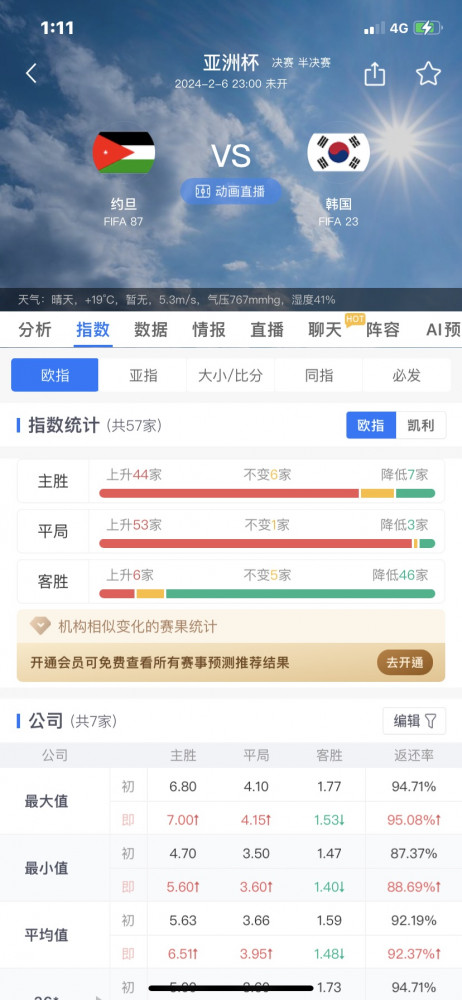Open the 最大值 odds row

(x=231, y=802)
